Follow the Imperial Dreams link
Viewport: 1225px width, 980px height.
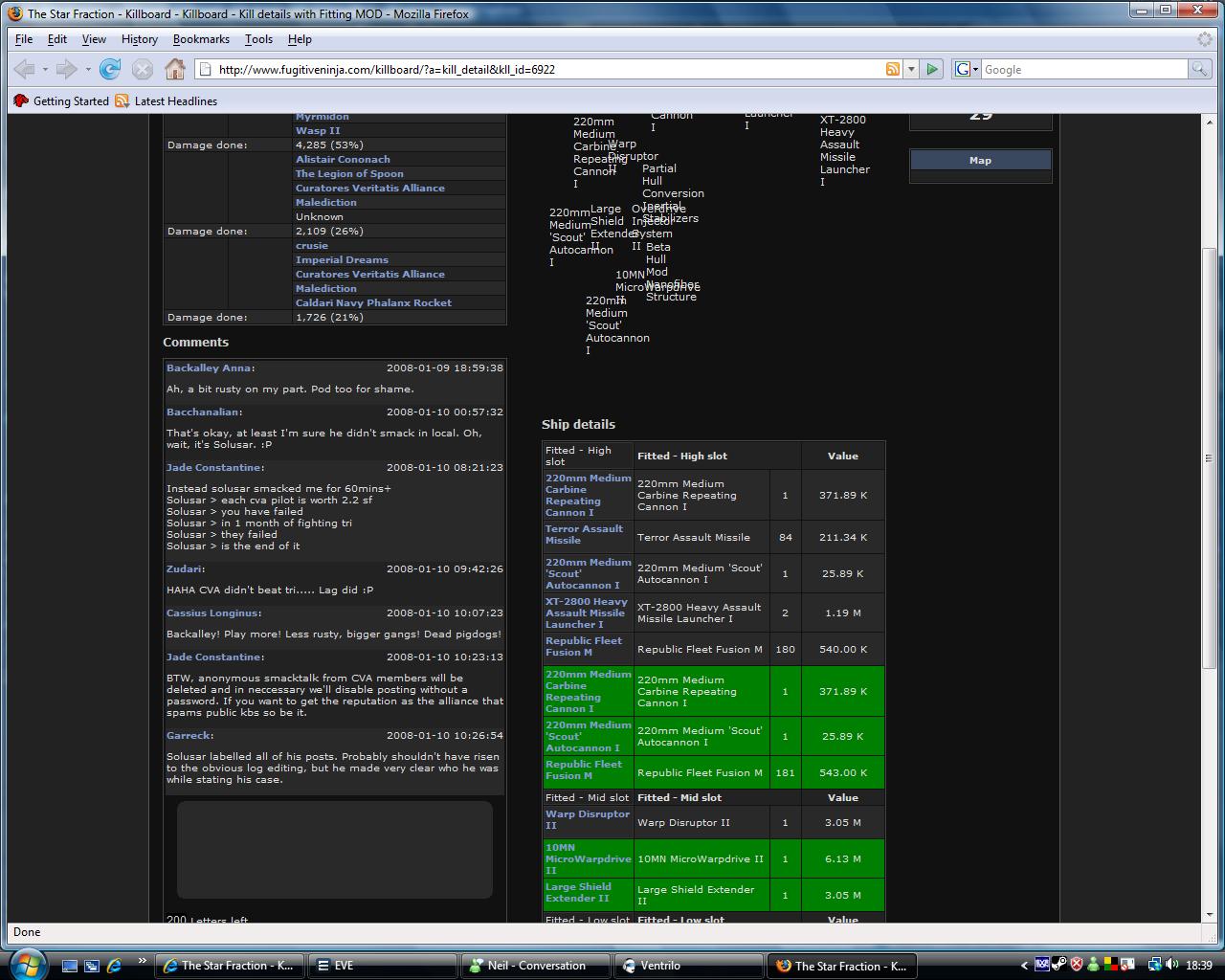(342, 259)
